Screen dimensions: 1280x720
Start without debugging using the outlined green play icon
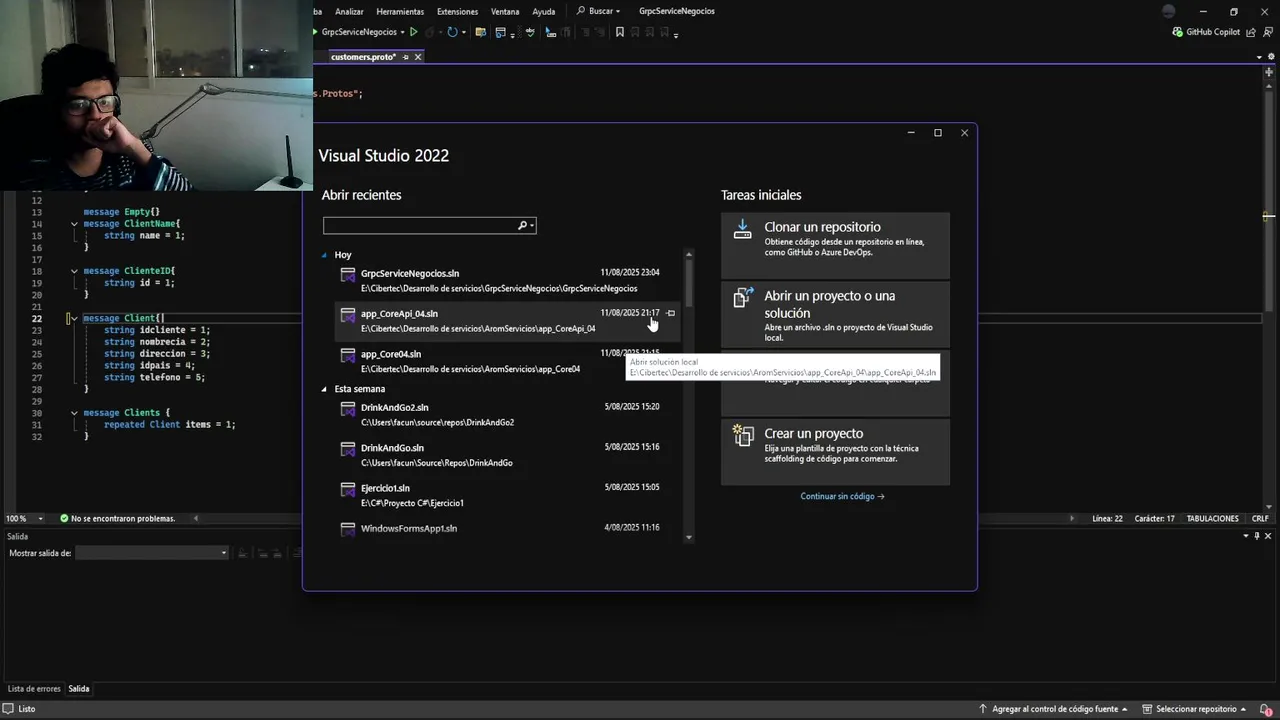(x=414, y=32)
